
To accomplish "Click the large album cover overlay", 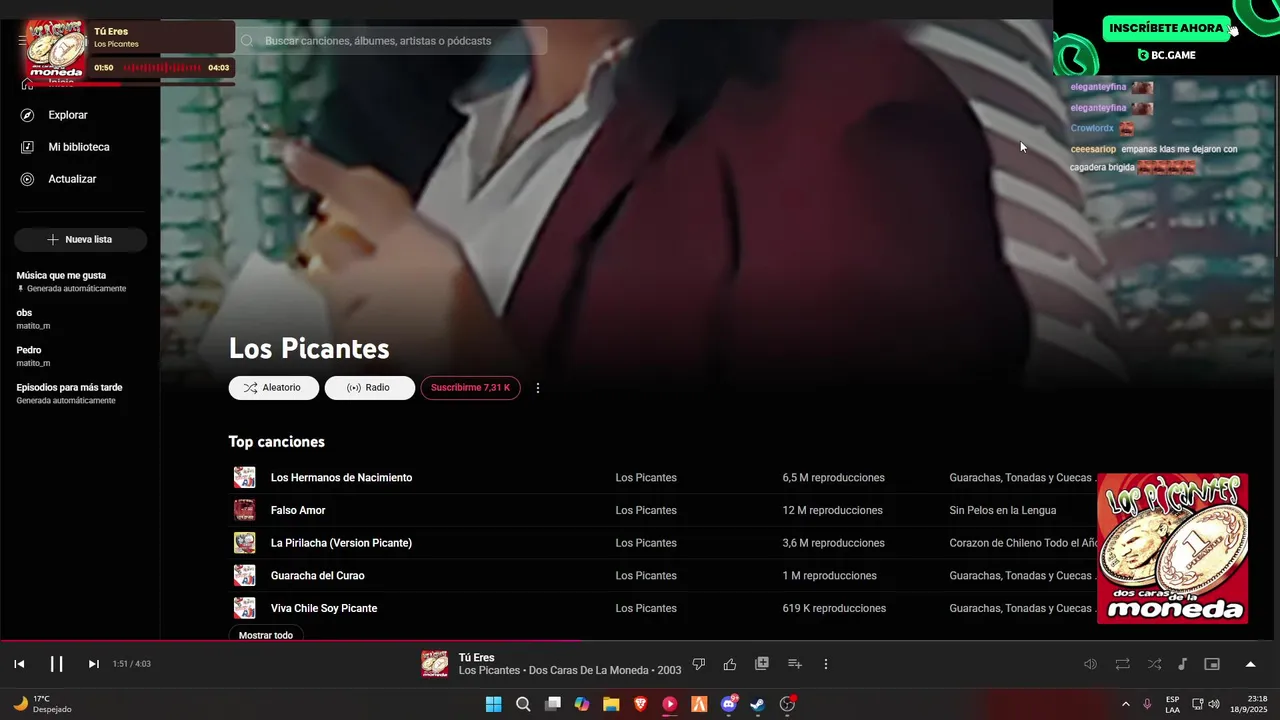I will (x=1172, y=548).
